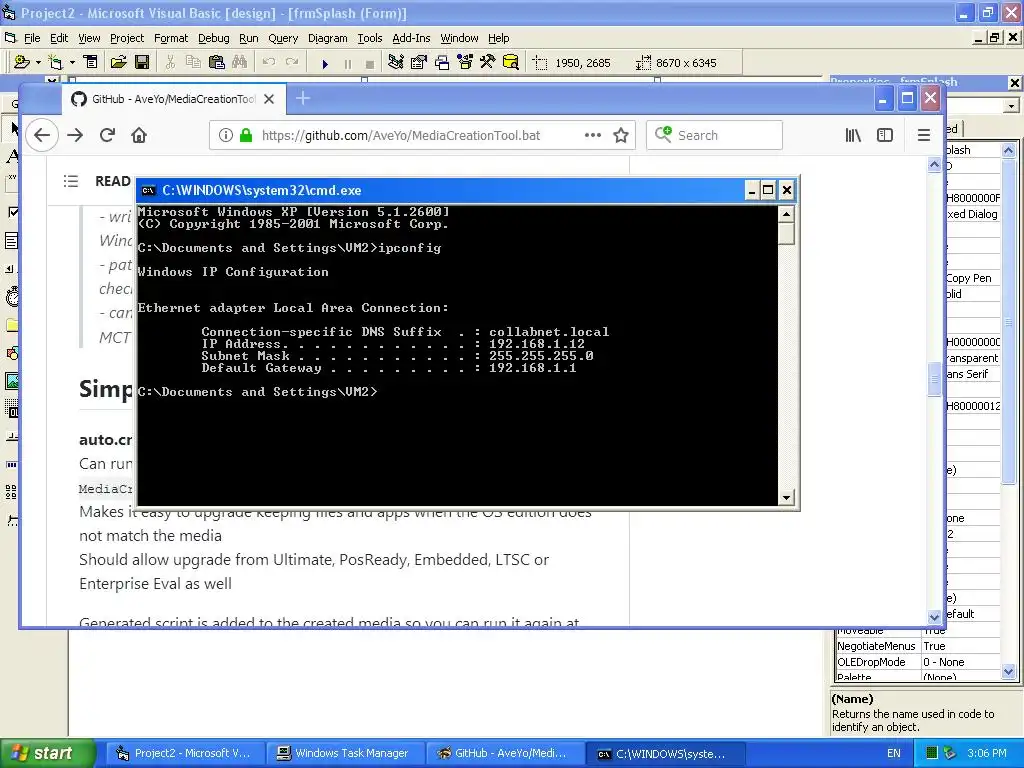
Task: Select the OLEDropMode property row
Action: click(x=918, y=662)
